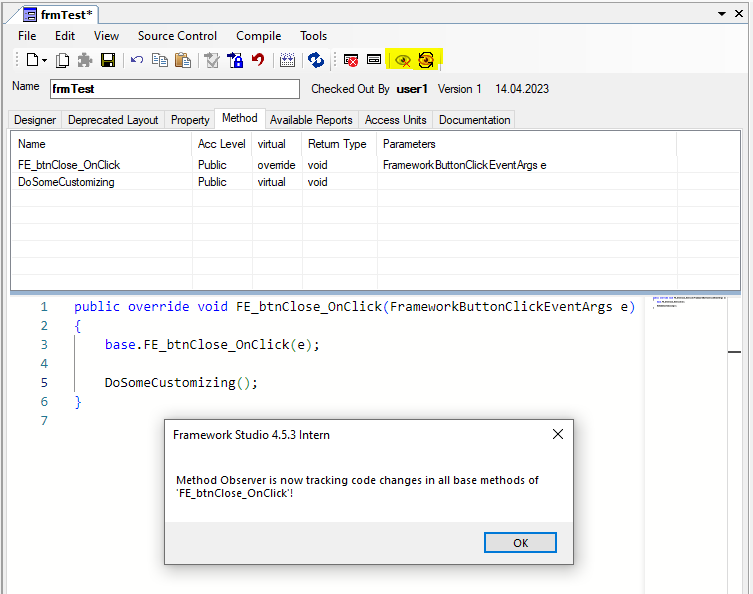Click the virtual column header
The height and width of the screenshot is (594, 753).
277,144
